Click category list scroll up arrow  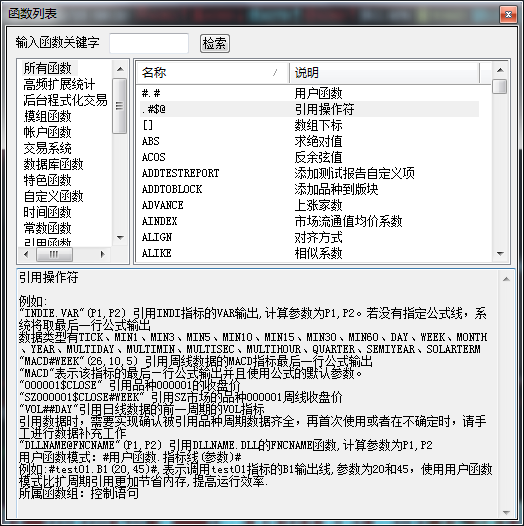pyautogui.click(x=120, y=69)
